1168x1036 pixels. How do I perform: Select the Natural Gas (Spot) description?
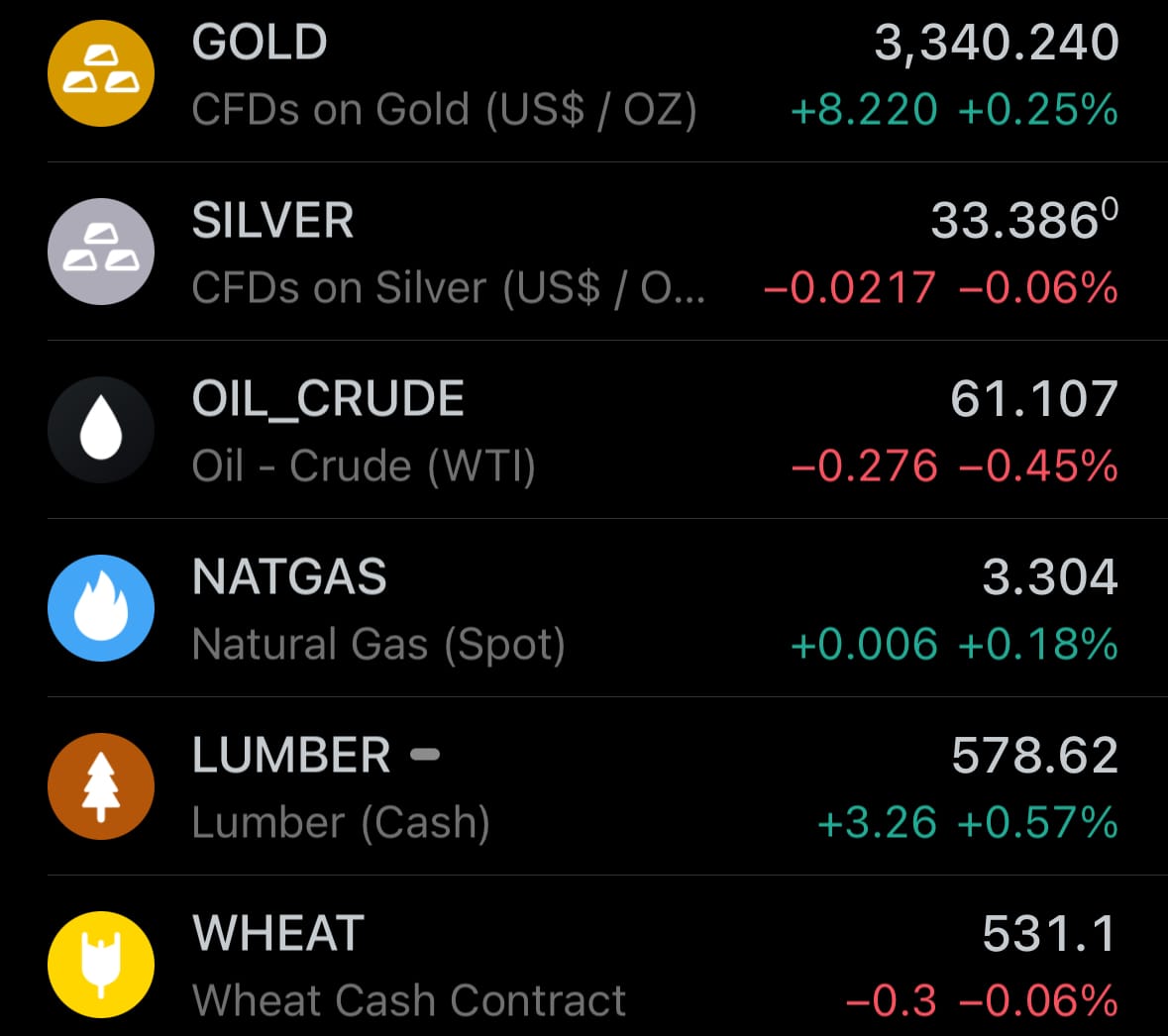pyautogui.click(x=378, y=644)
